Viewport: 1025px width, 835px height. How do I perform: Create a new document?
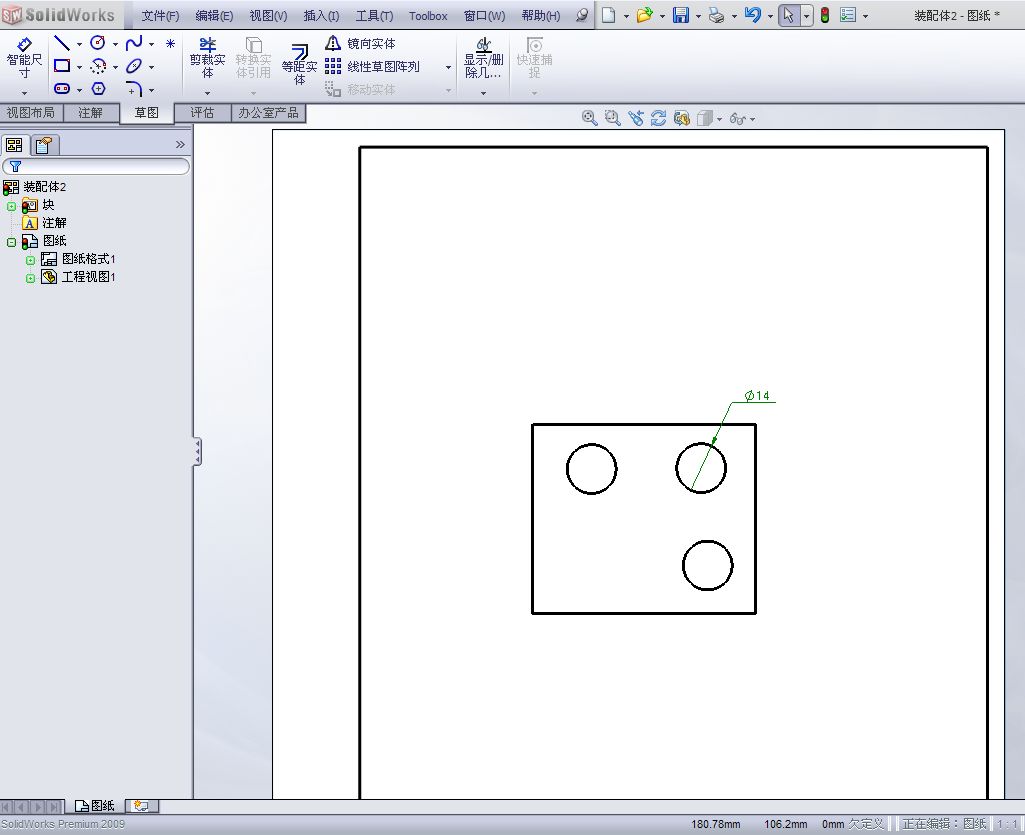pos(609,15)
